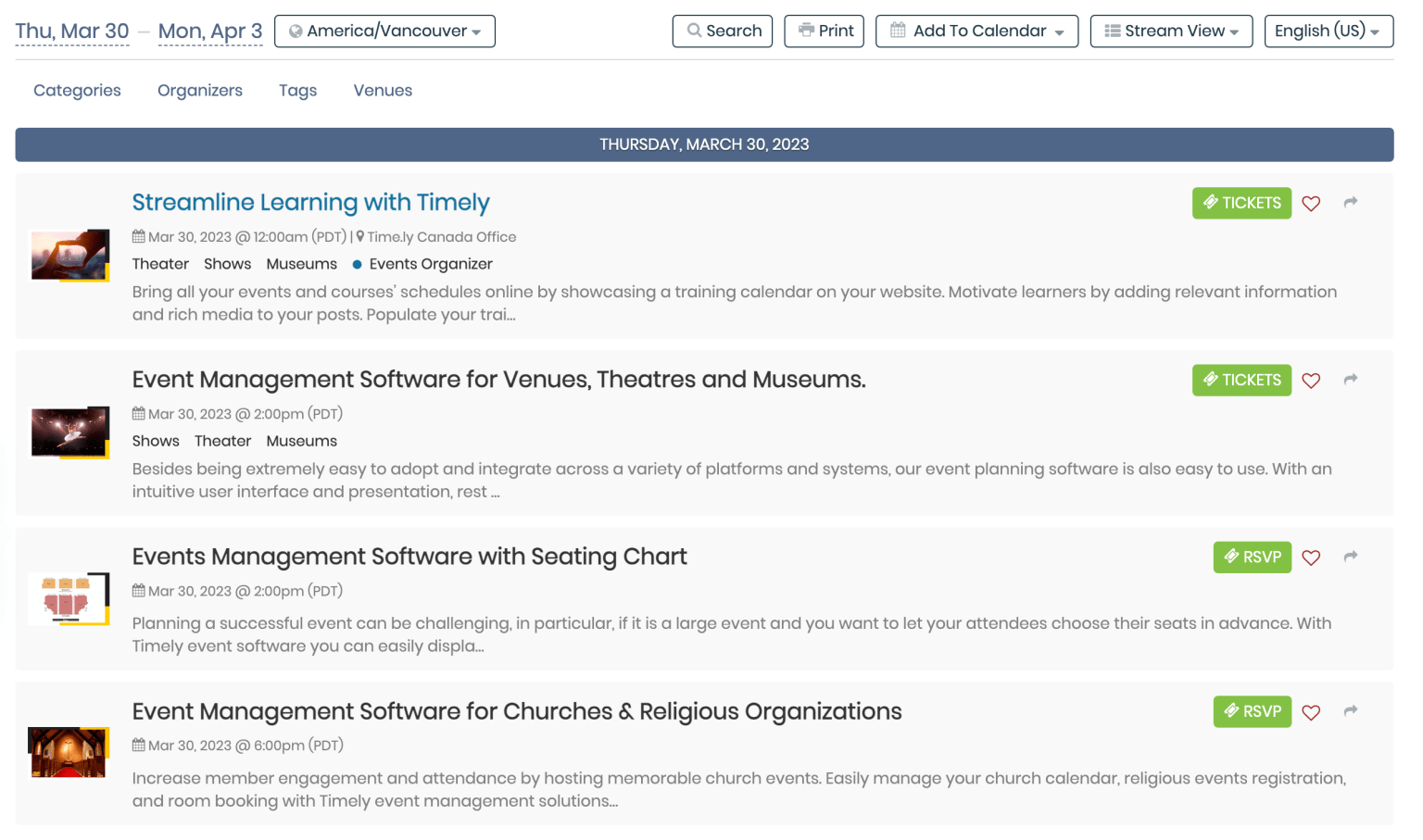Expand the Add To Calendar dropdown

[x=976, y=31]
